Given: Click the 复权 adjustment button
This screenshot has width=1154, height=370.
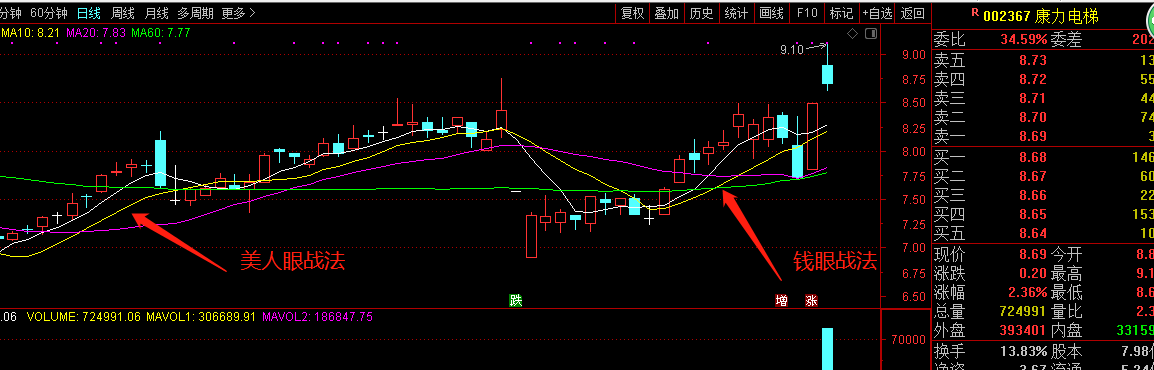Looking at the screenshot, I should click(x=633, y=13).
